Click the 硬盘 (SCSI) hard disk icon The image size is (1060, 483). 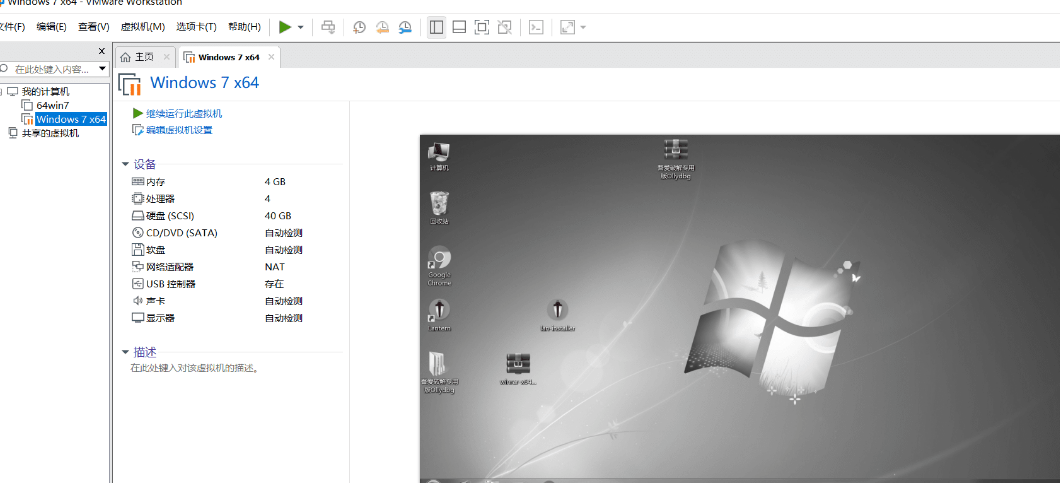click(138, 216)
